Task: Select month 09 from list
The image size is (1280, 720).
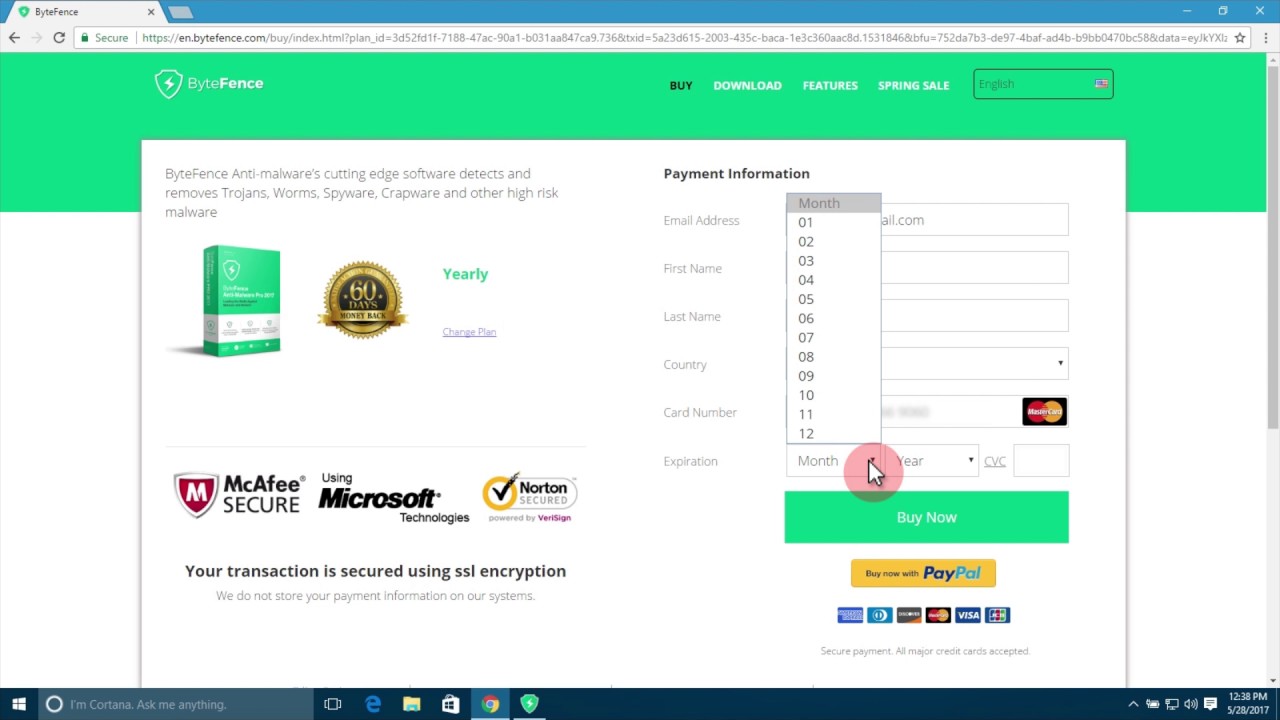Action: (833, 376)
